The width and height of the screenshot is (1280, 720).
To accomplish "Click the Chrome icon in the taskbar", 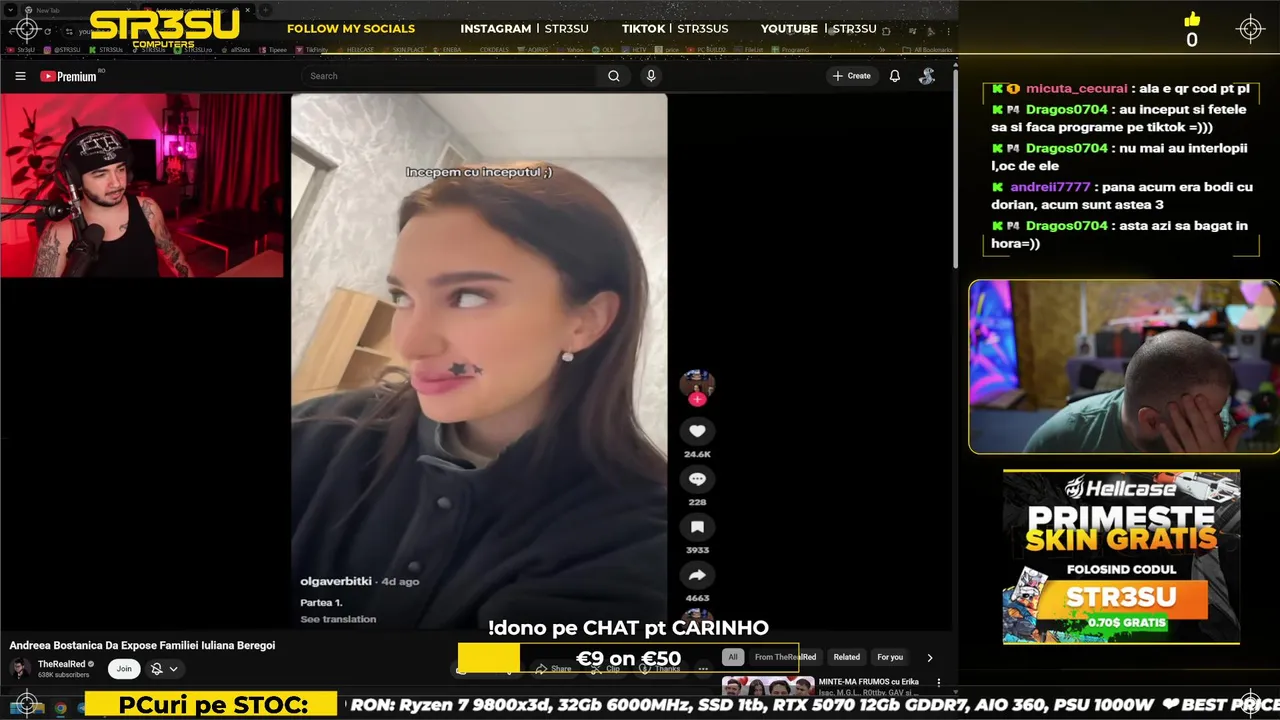I will 60,708.
